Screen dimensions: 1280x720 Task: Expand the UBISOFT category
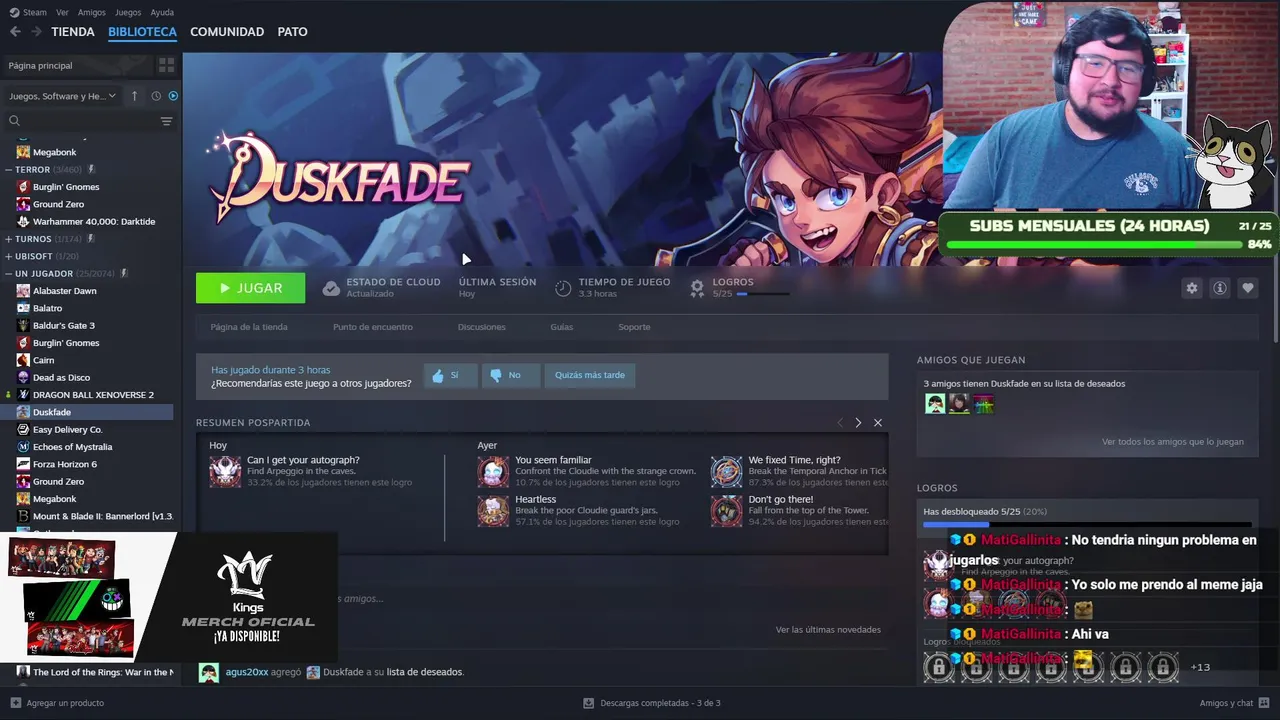8,257
